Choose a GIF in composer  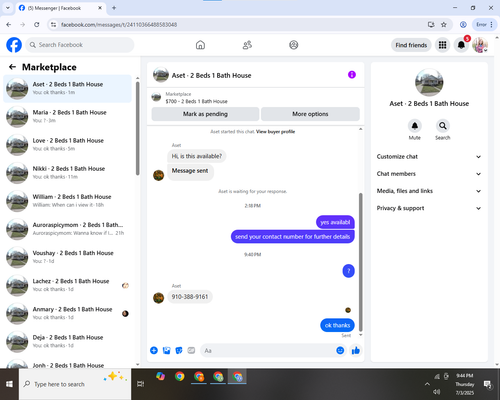point(191,350)
